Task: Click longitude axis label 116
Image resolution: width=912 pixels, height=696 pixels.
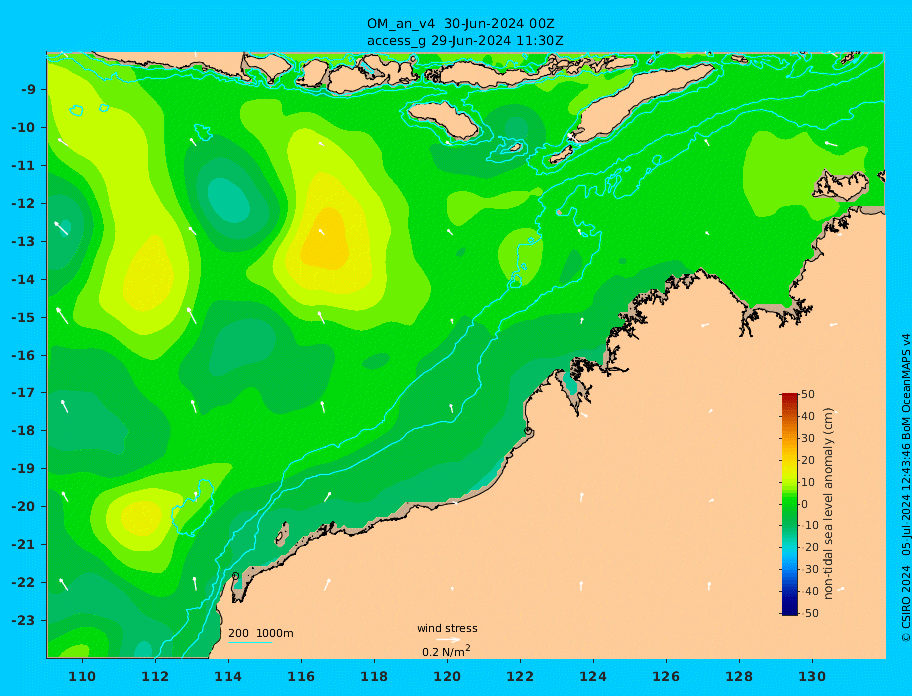Action: [301, 677]
